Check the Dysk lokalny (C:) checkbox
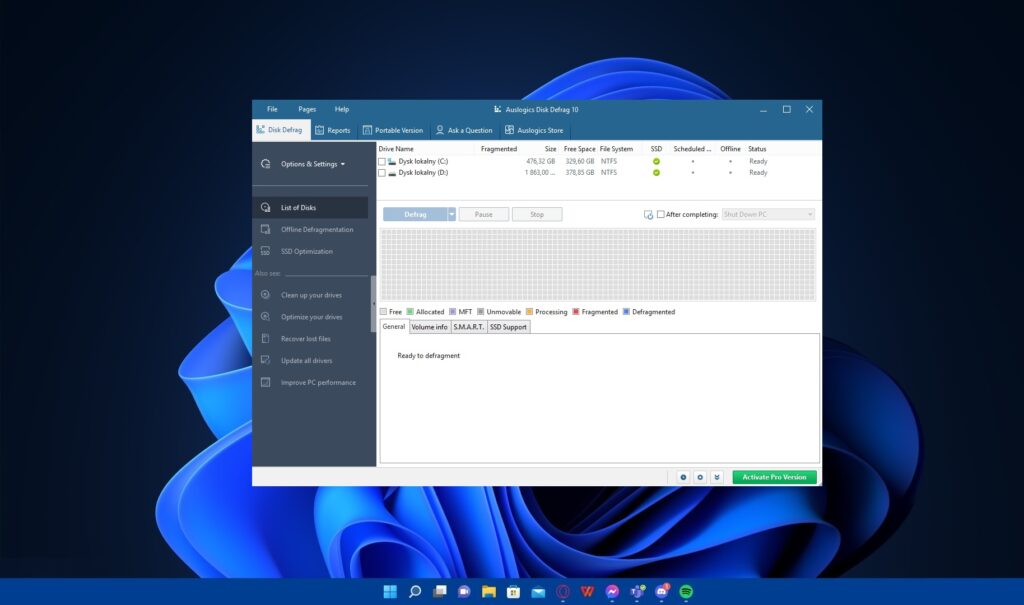 (x=382, y=161)
